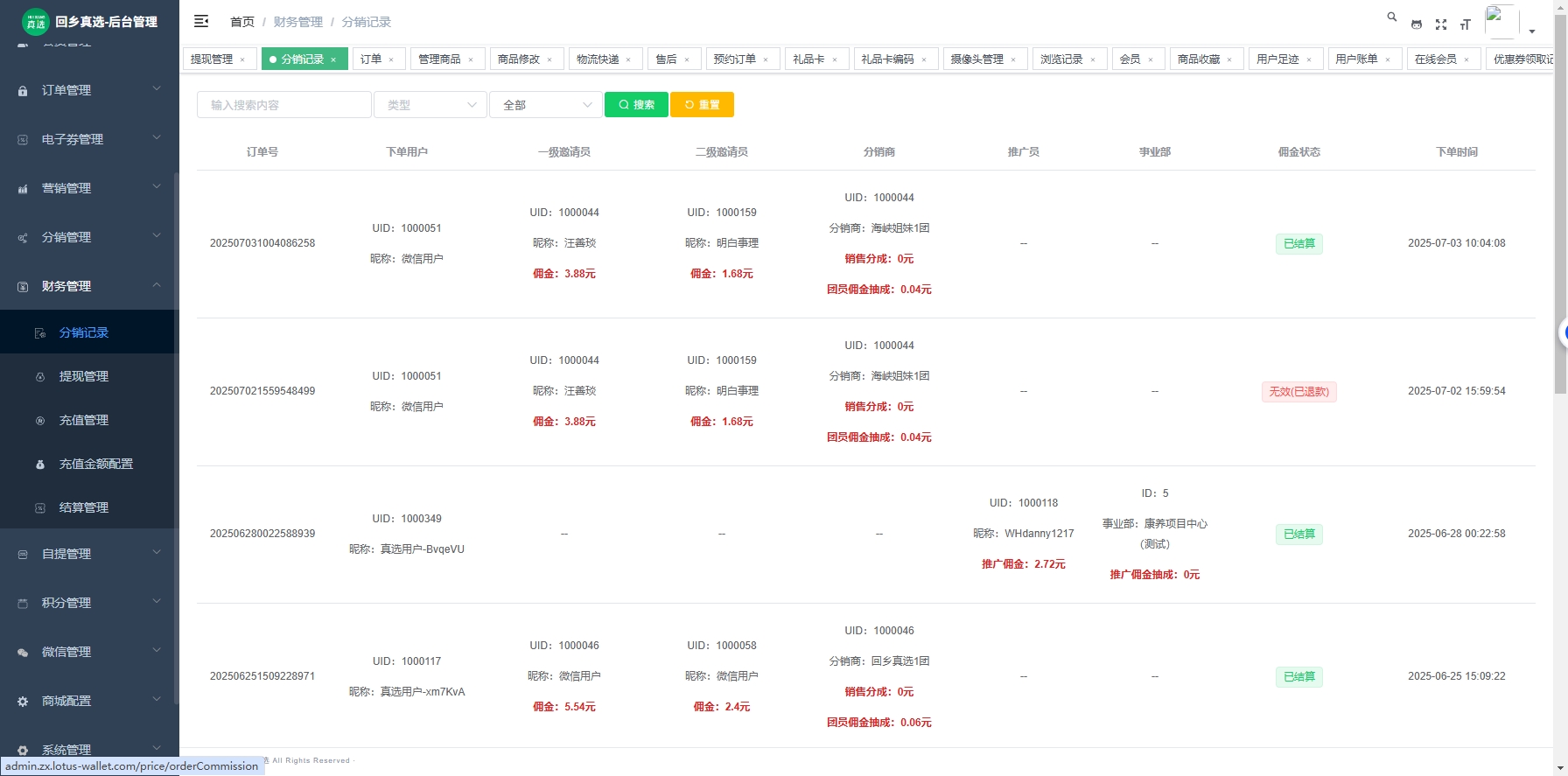The image size is (1568, 776).
Task: Click the 首页 breadcrumb link
Action: 242,22
